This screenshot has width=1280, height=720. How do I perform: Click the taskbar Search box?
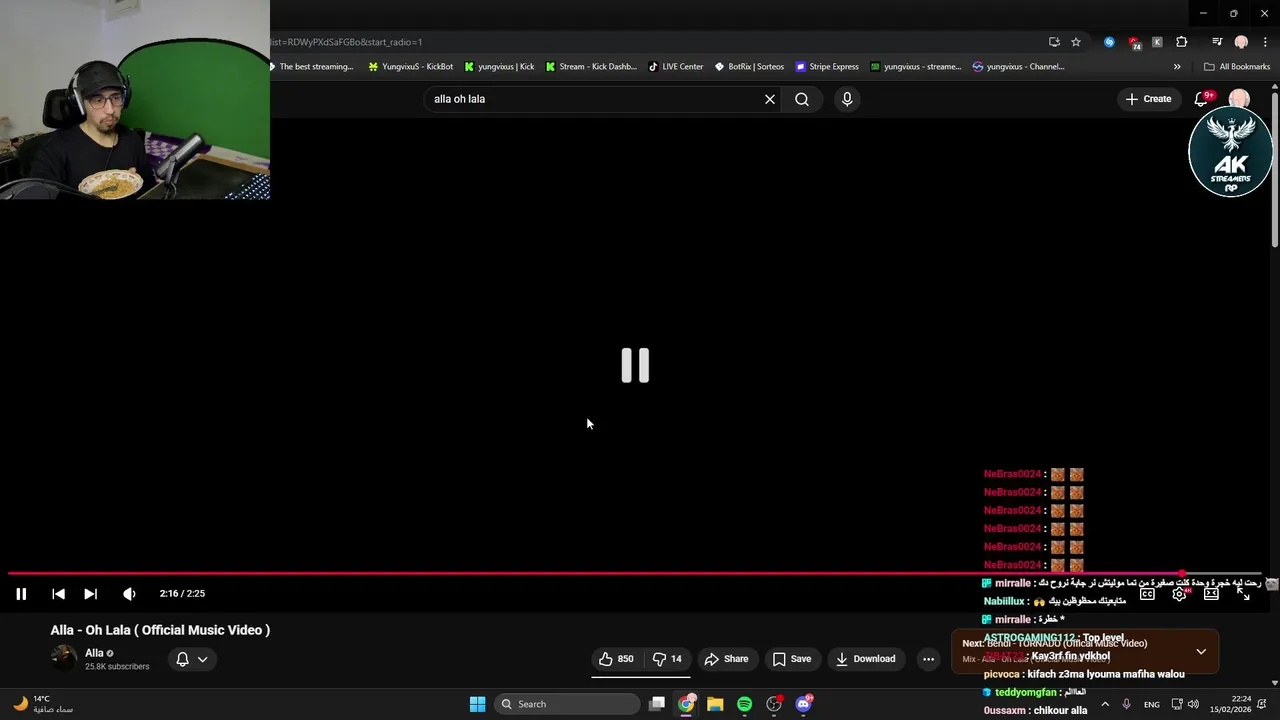coord(567,704)
